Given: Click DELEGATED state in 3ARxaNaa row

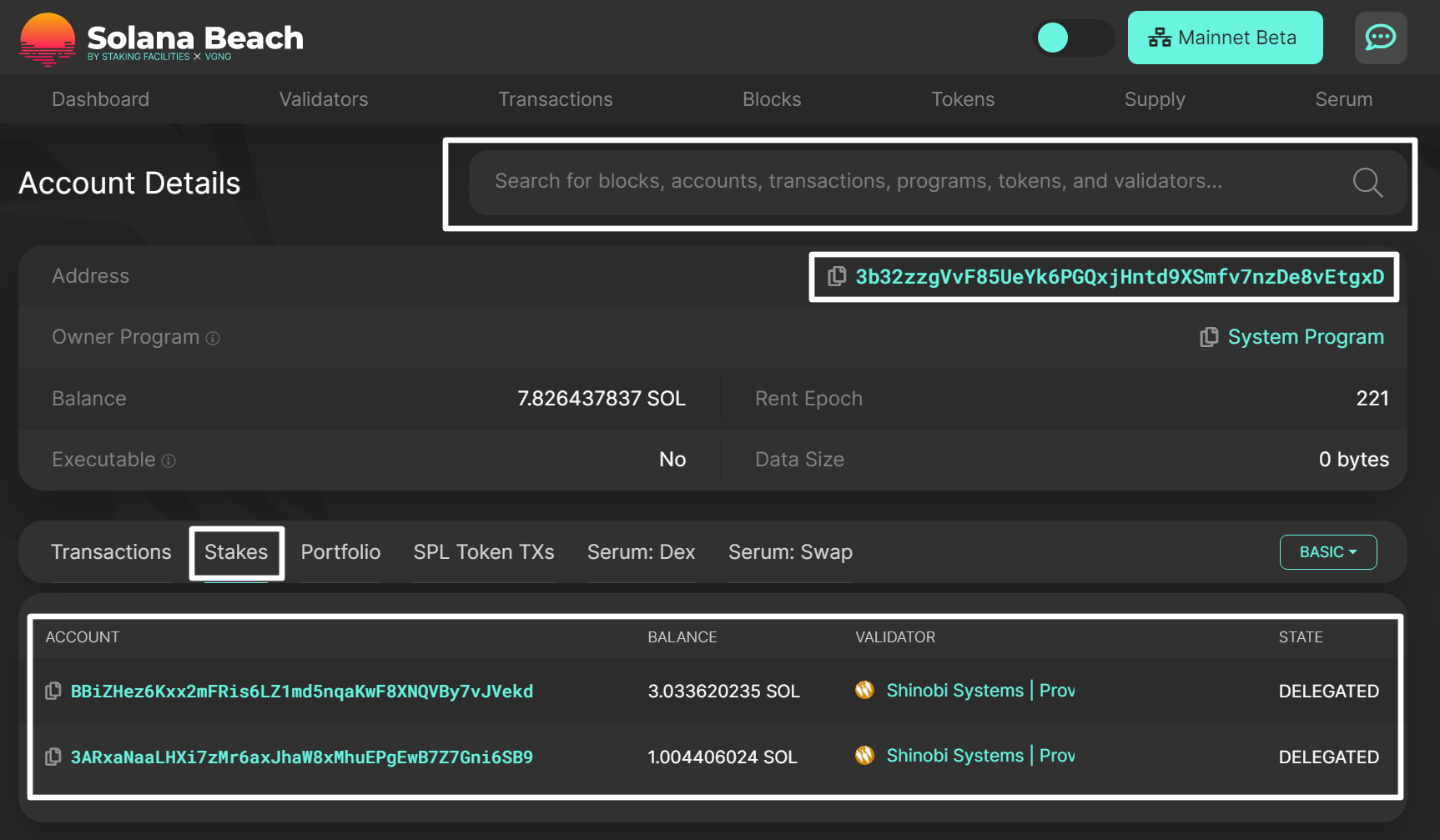Looking at the screenshot, I should pyautogui.click(x=1329, y=757).
